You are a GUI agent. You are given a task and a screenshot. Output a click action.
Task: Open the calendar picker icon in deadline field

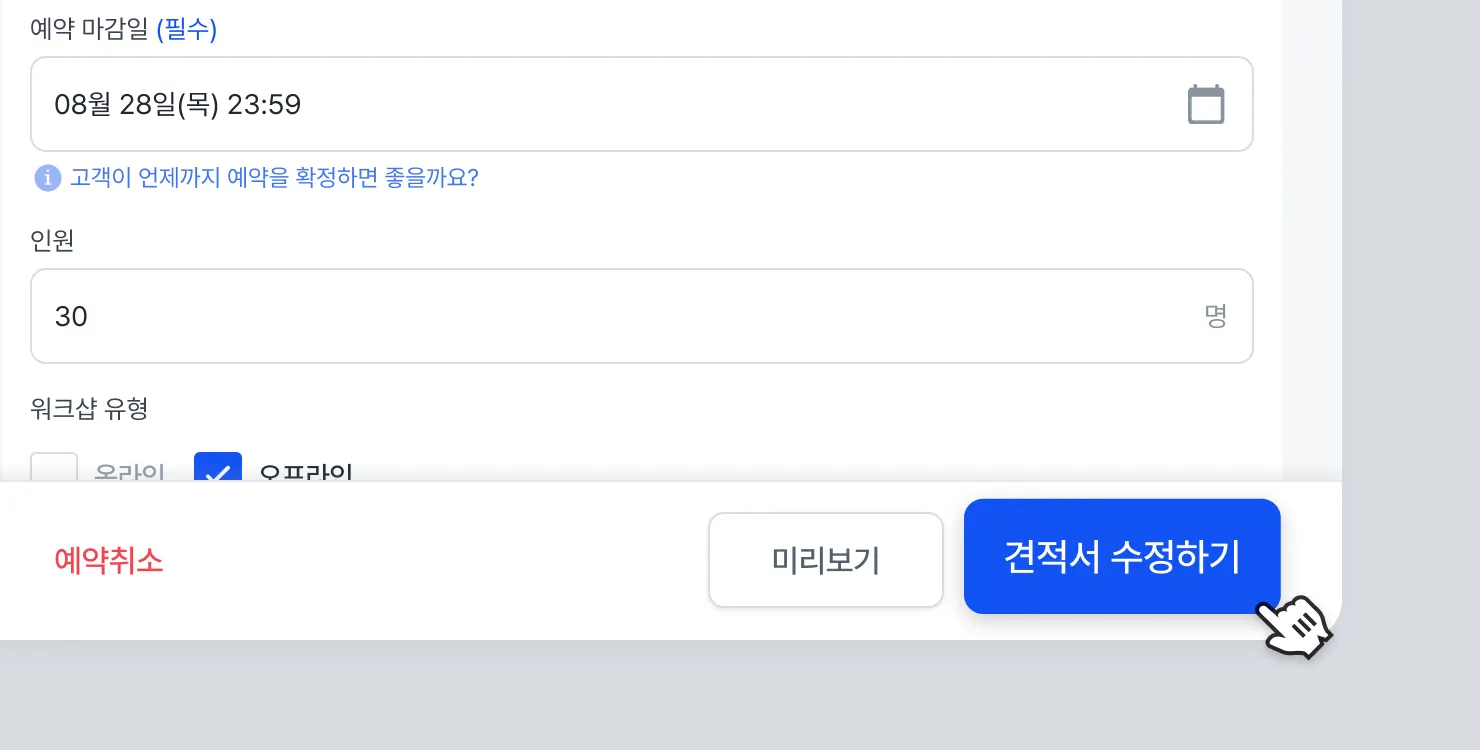(1205, 105)
